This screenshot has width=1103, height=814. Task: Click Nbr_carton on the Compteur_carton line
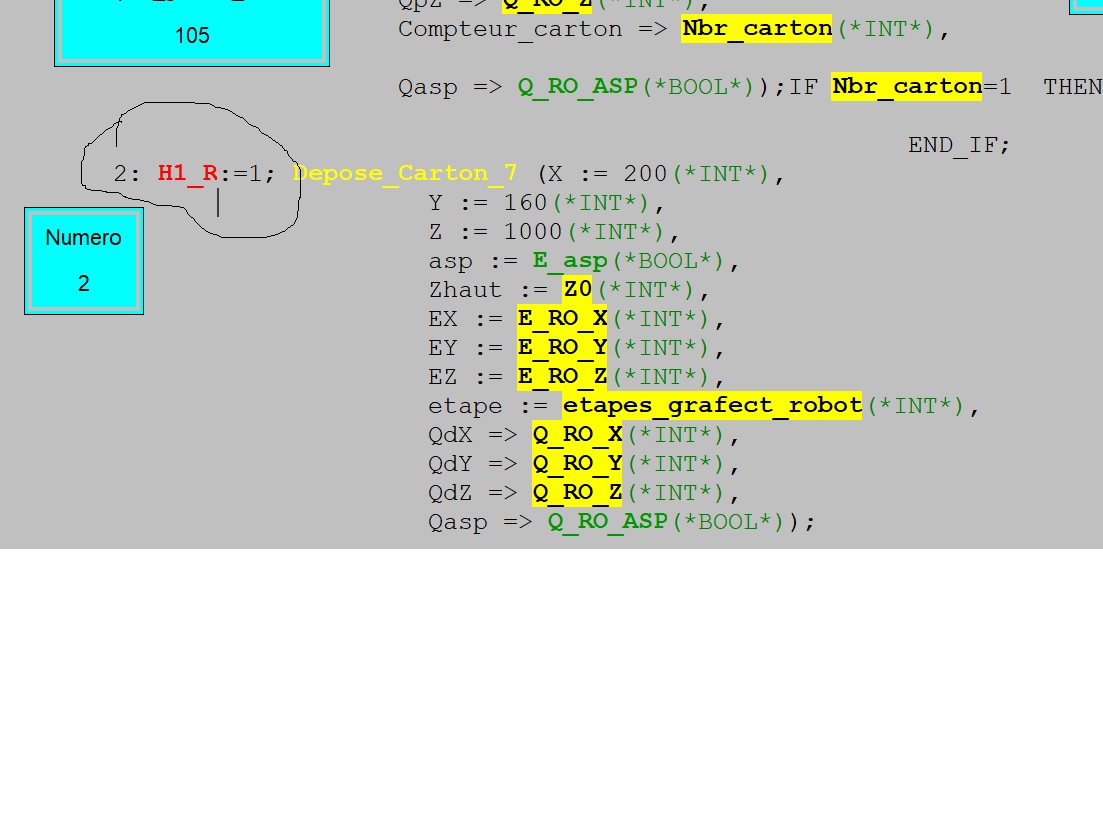(x=757, y=29)
